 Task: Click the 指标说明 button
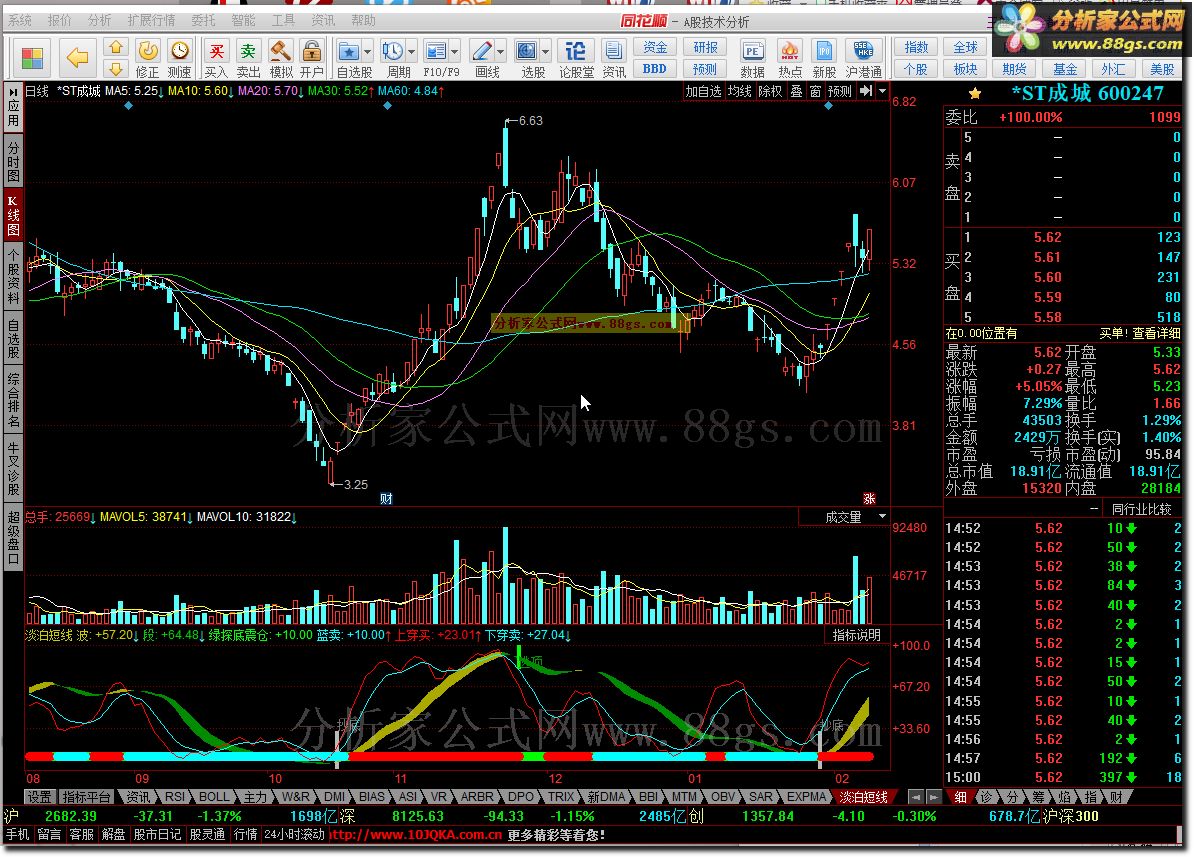coord(857,635)
